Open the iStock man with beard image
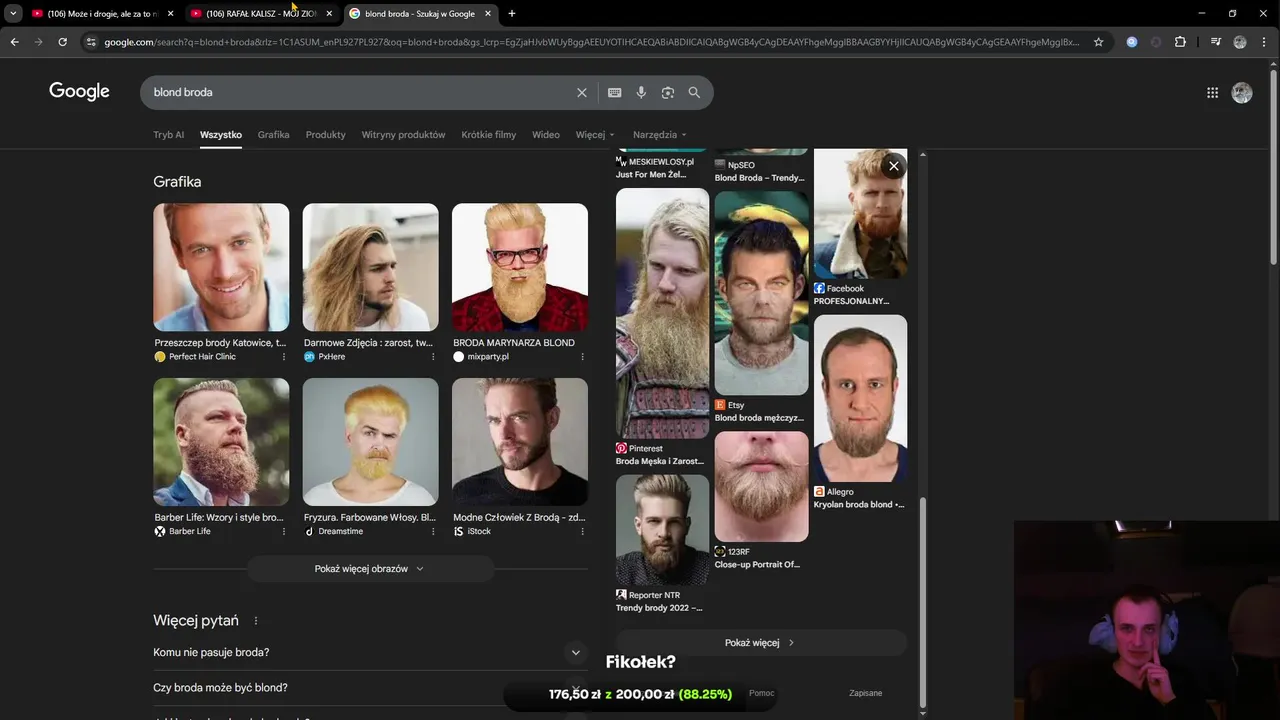Image resolution: width=1280 pixels, height=720 pixels. click(520, 442)
